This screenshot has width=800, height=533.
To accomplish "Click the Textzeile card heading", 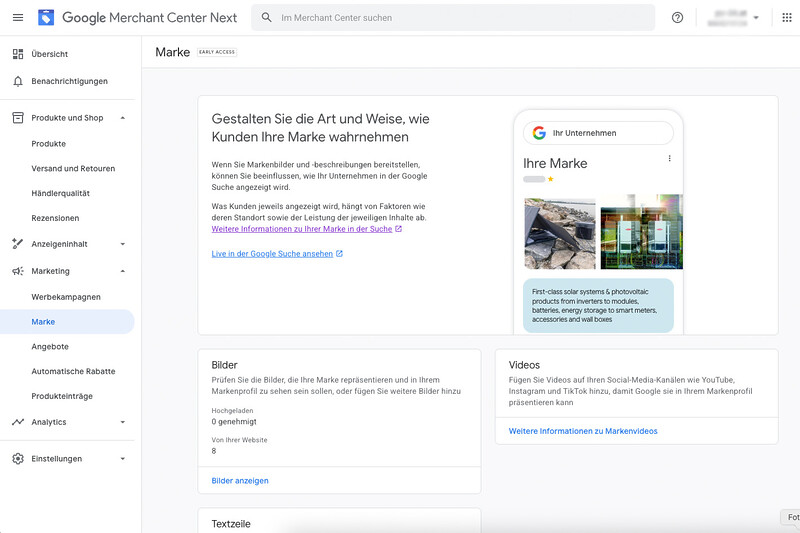I will point(231,524).
